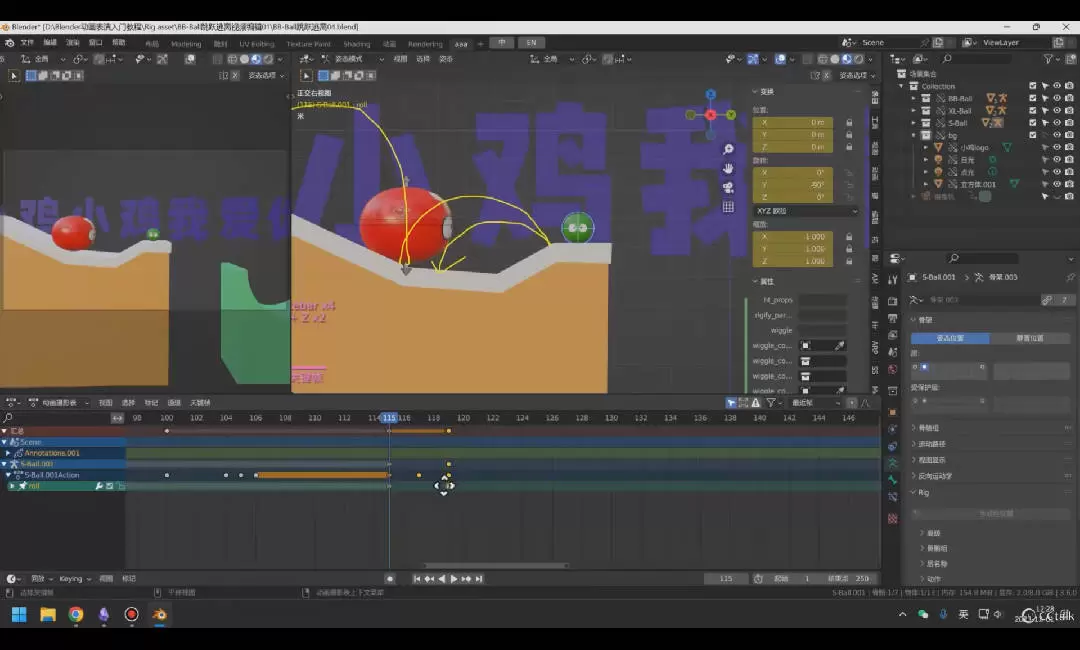This screenshot has width=1080, height=650.
Task: Toggle lock on Location X field
Action: click(849, 123)
